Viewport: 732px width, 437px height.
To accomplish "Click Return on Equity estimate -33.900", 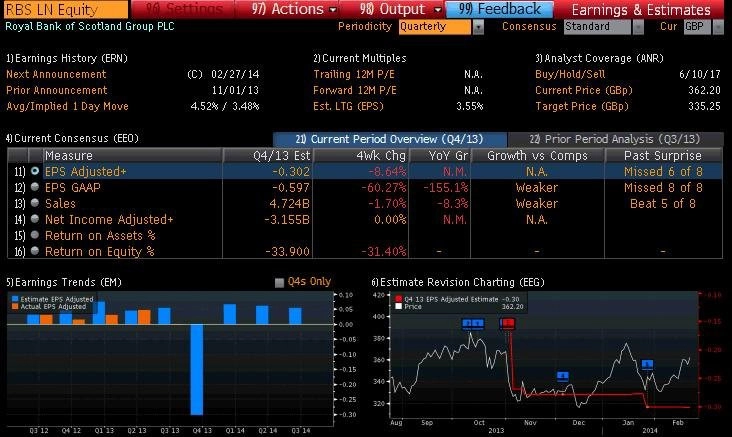I will pyautogui.click(x=287, y=252).
